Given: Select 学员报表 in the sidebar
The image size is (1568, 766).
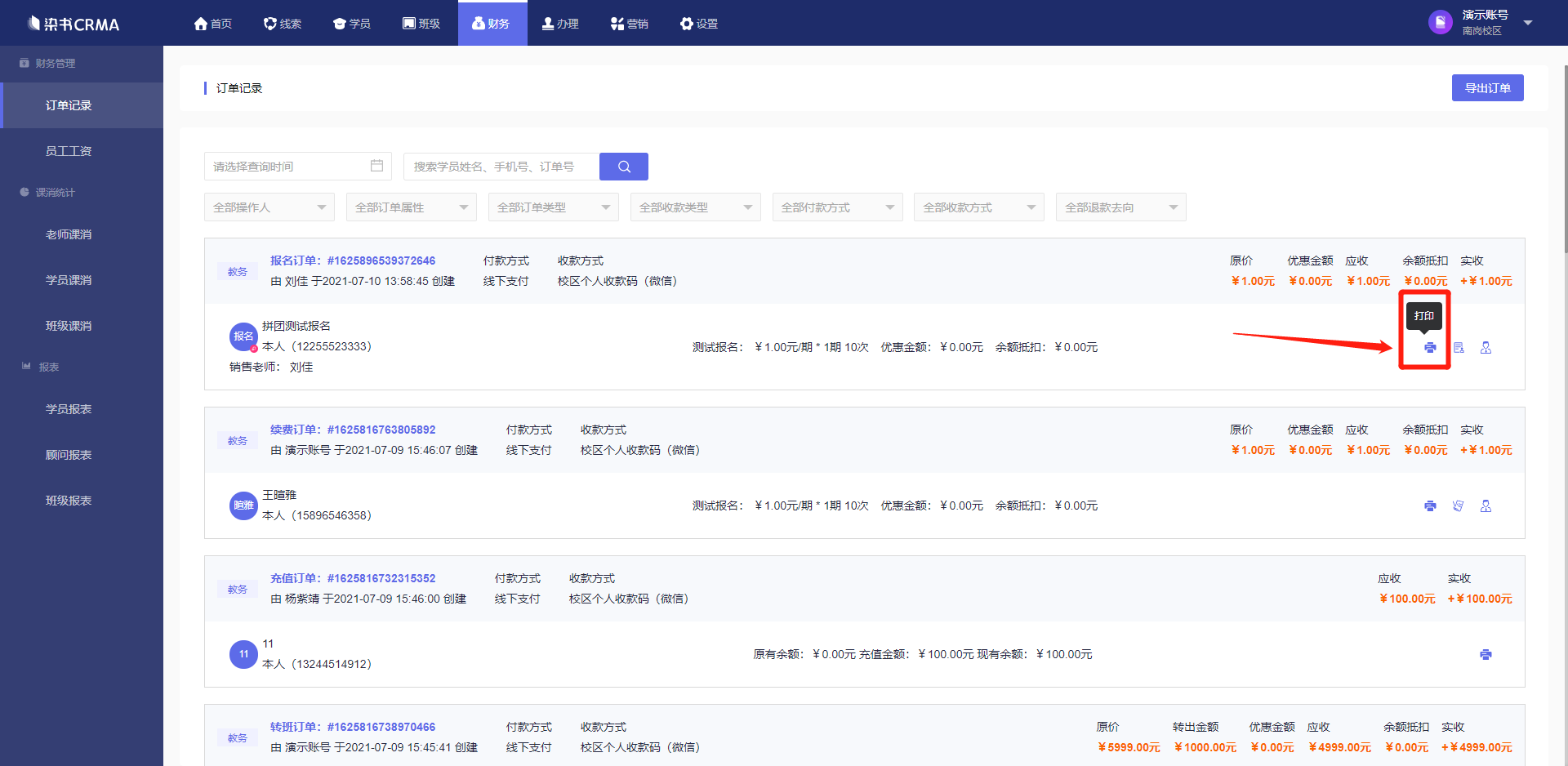Looking at the screenshot, I should 82,409.
